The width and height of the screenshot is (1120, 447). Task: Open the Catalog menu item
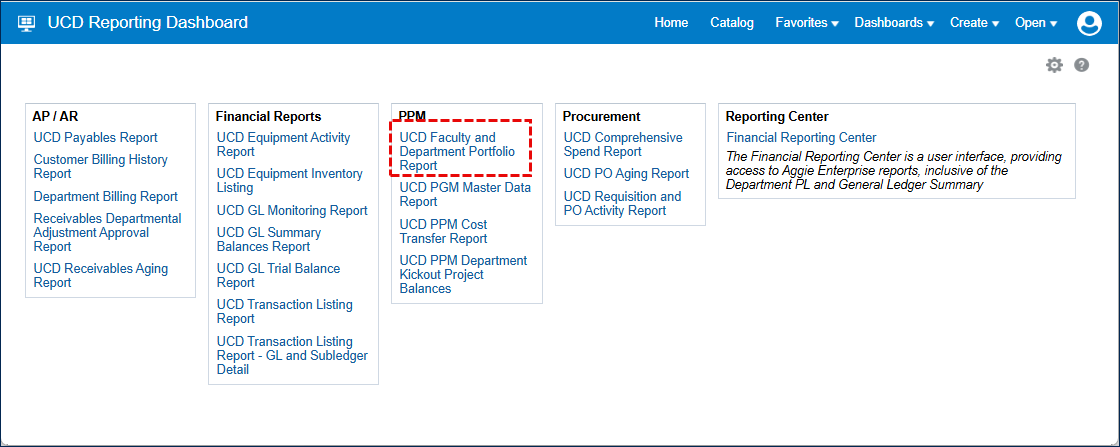732,23
